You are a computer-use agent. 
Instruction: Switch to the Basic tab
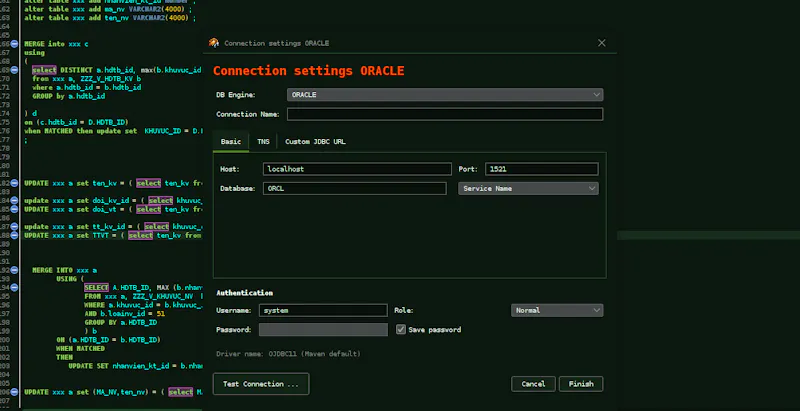231,142
